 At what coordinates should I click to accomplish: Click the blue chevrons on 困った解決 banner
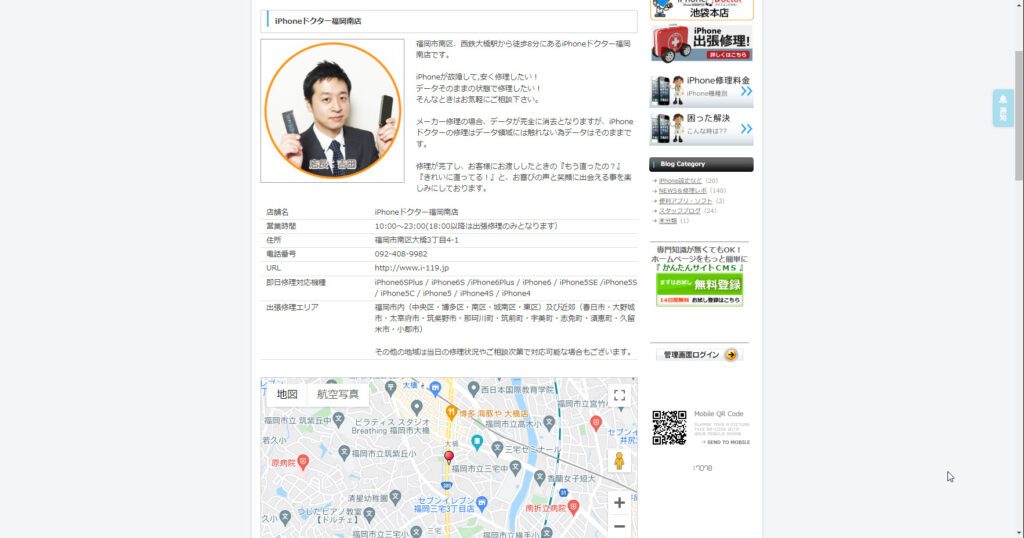pos(746,129)
